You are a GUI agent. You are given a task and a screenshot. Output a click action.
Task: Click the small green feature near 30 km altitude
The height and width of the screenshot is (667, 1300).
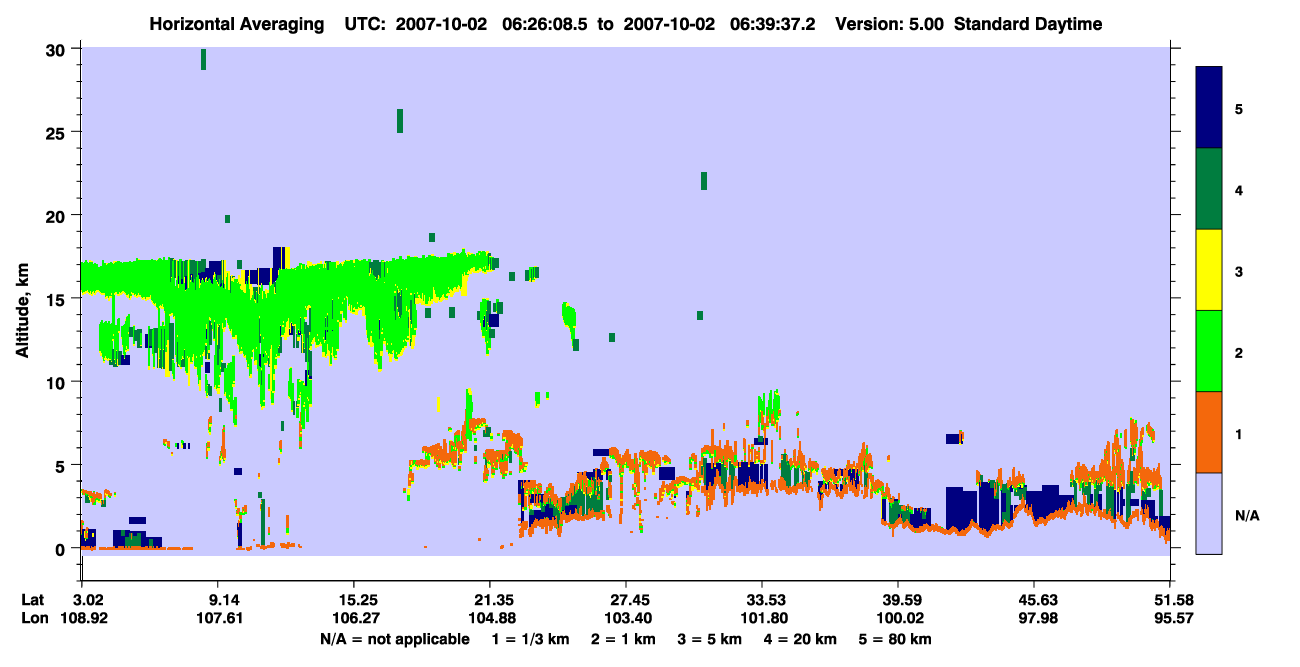[204, 59]
